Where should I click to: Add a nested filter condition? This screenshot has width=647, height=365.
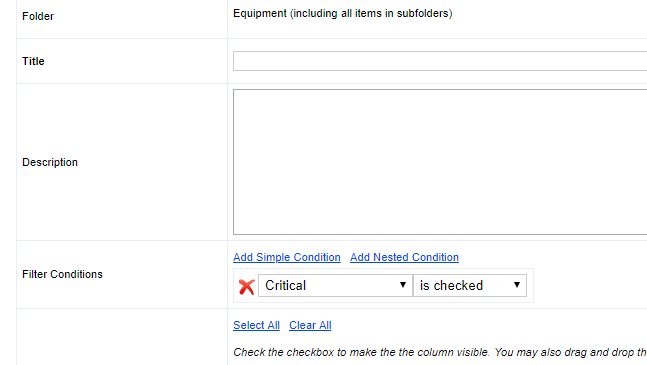coord(404,257)
